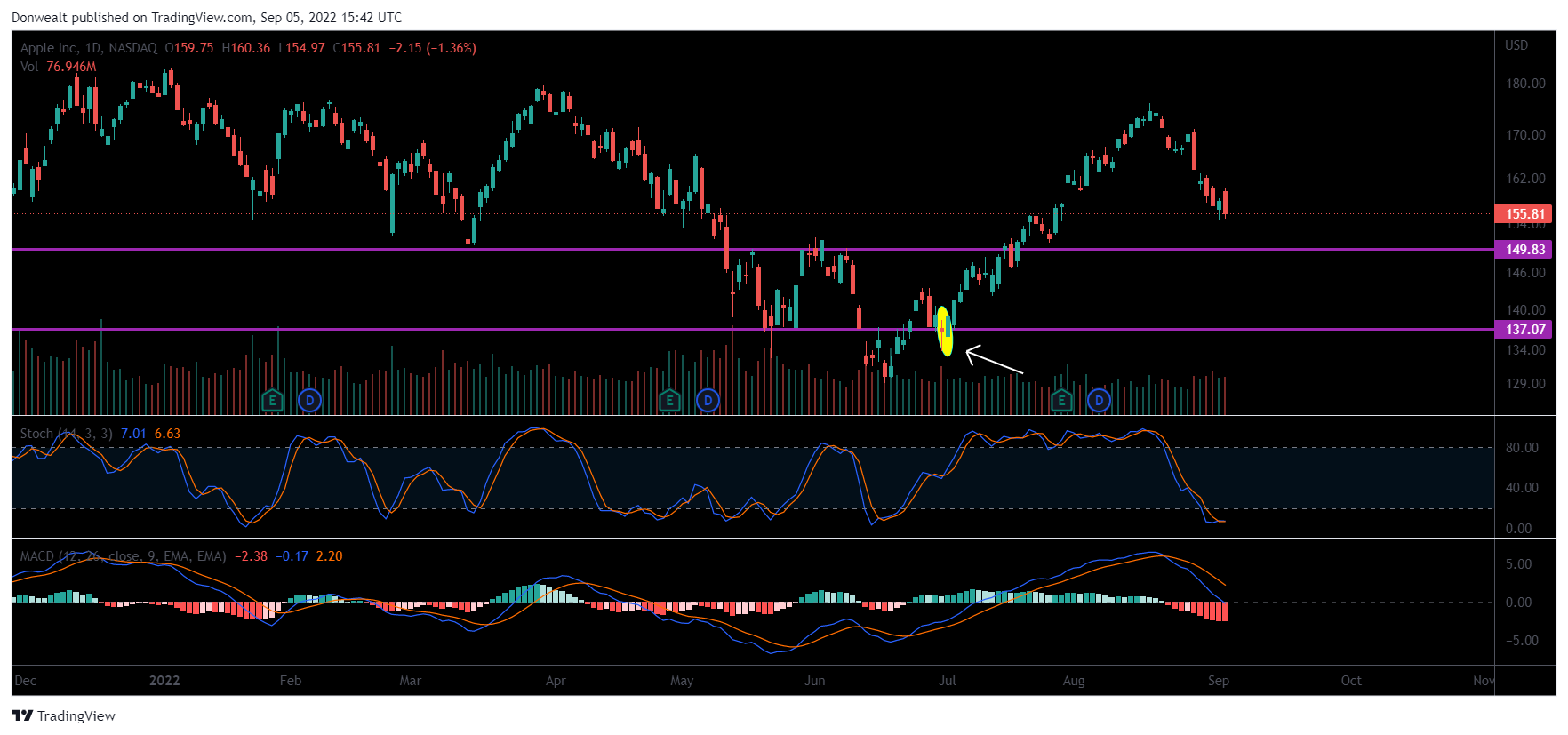Image resolution: width=1568 pixels, height=735 pixels.
Task: Select the dividend D marker near Aug
Action: tap(1099, 401)
